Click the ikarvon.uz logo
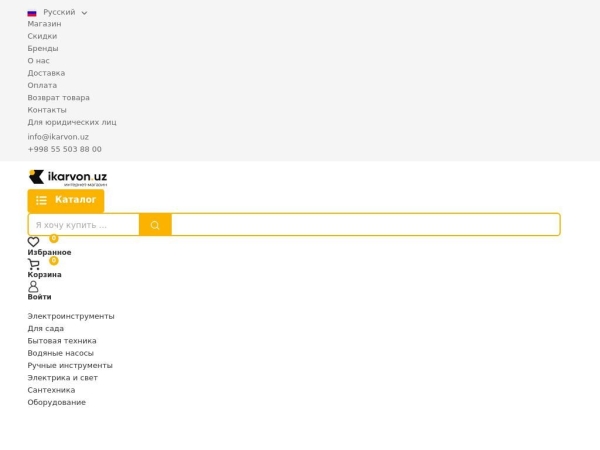This screenshot has height=450, width=600. tap(68, 178)
